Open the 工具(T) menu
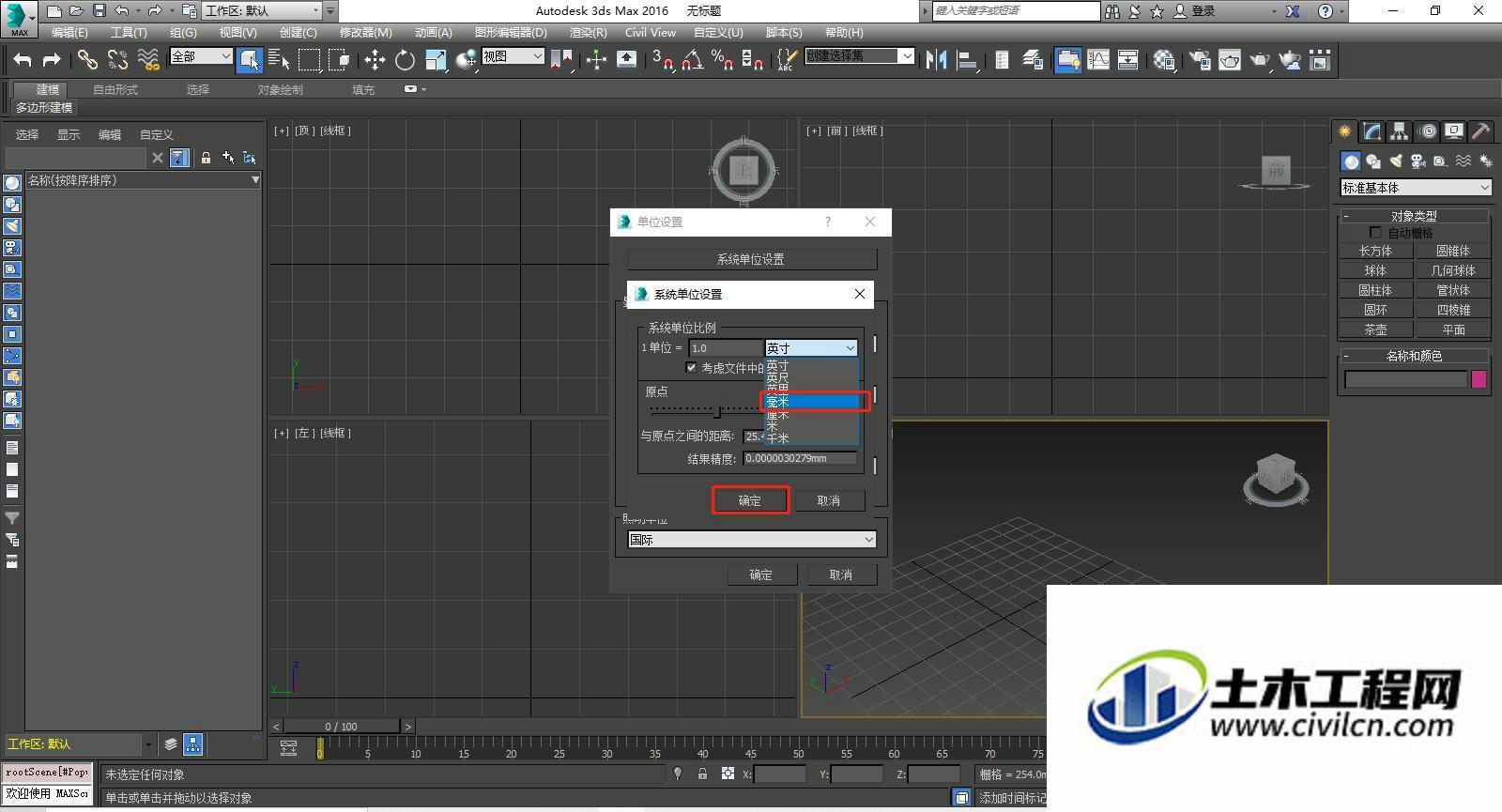This screenshot has height=812, width=1502. (129, 32)
